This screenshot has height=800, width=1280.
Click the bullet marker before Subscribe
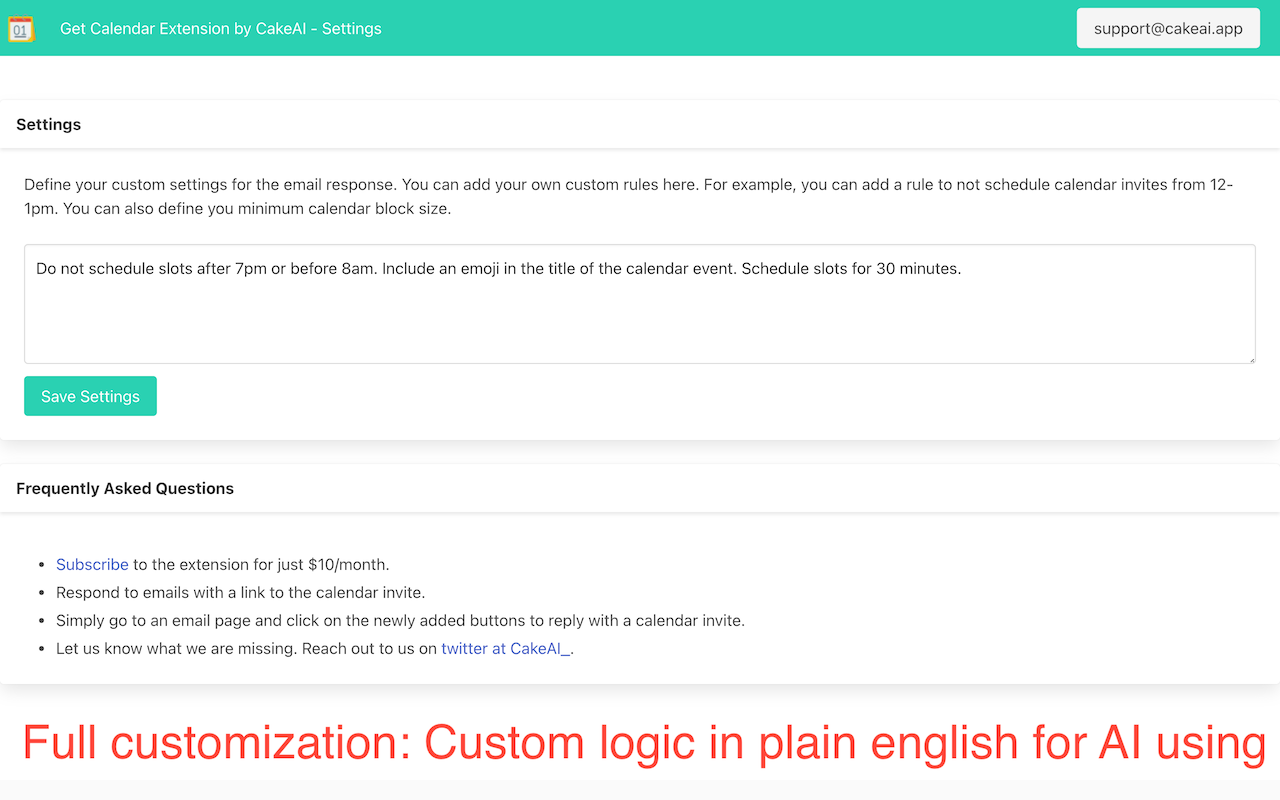41,565
